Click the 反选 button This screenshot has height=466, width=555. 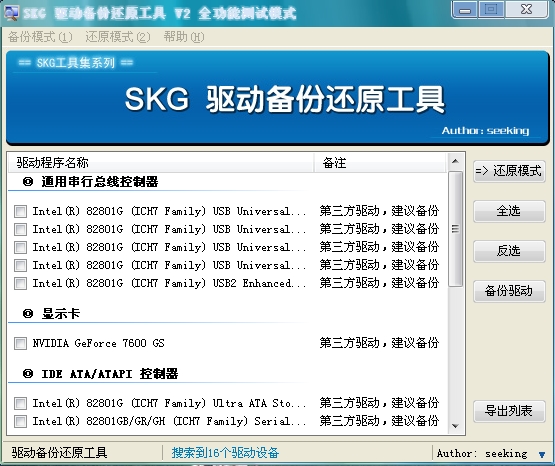pos(509,251)
